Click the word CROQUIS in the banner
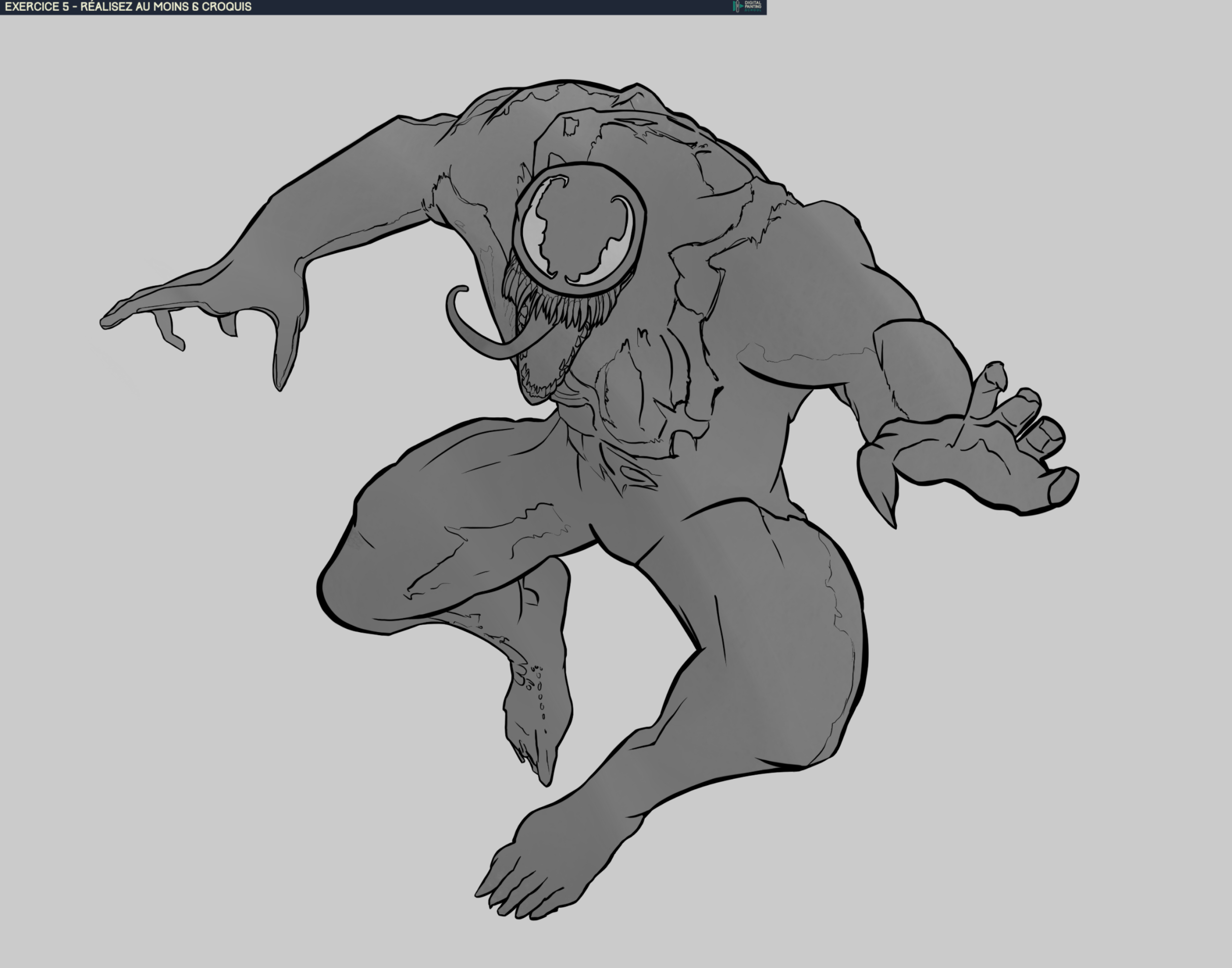The width and height of the screenshot is (1232, 968). [x=227, y=6]
